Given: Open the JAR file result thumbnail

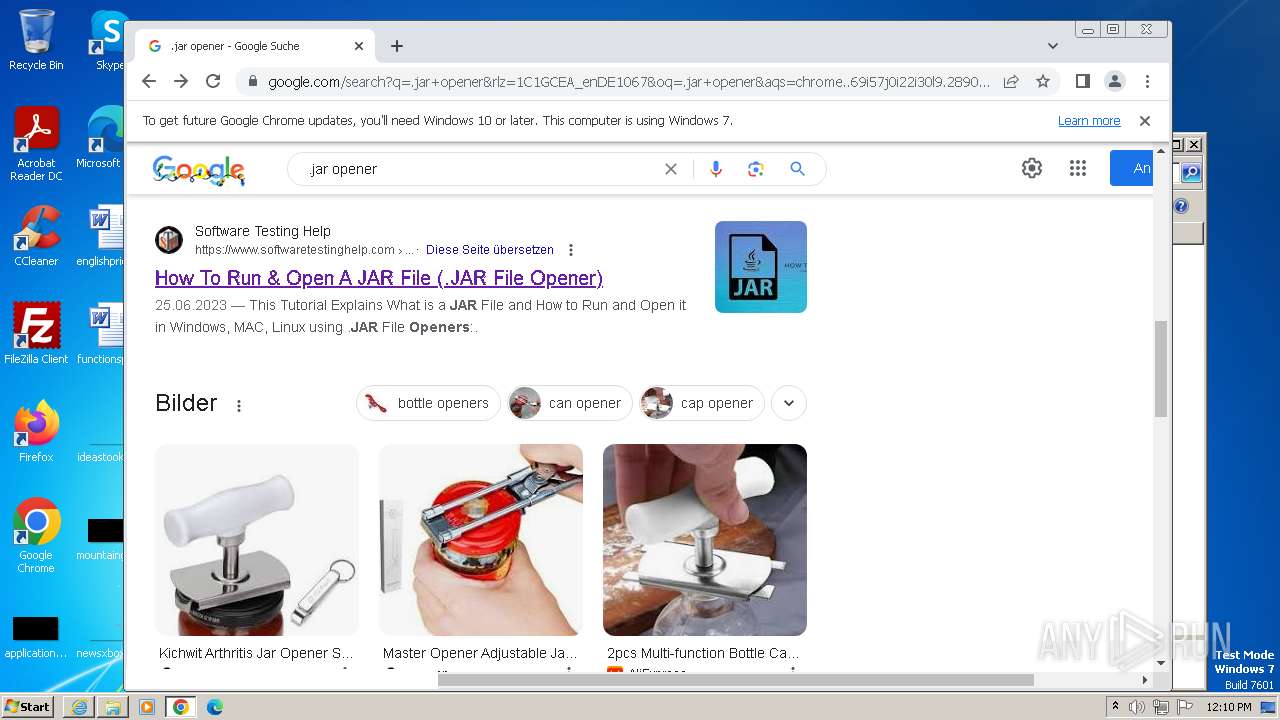Looking at the screenshot, I should click(761, 267).
